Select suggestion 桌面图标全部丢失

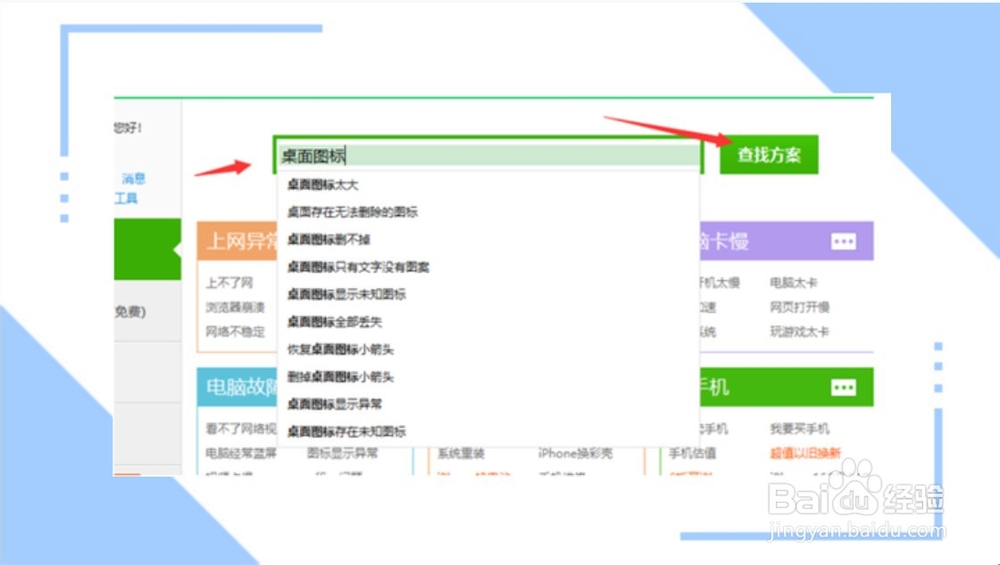[x=334, y=321]
